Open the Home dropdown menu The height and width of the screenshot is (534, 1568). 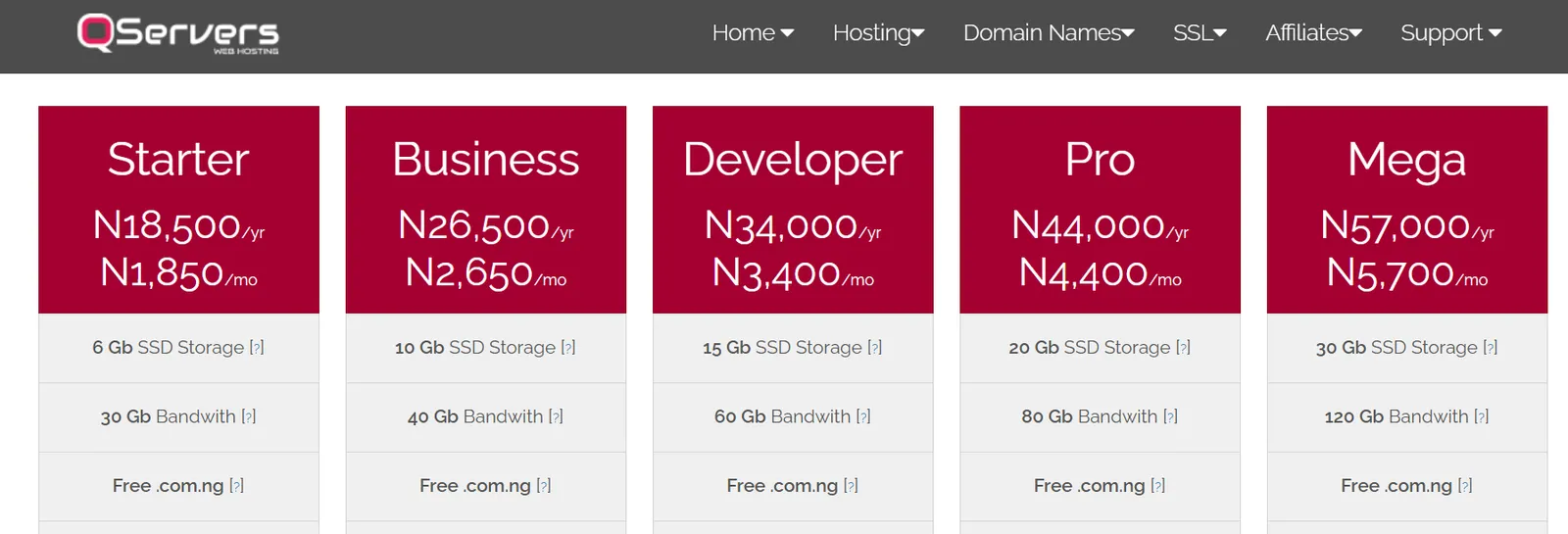(x=753, y=33)
